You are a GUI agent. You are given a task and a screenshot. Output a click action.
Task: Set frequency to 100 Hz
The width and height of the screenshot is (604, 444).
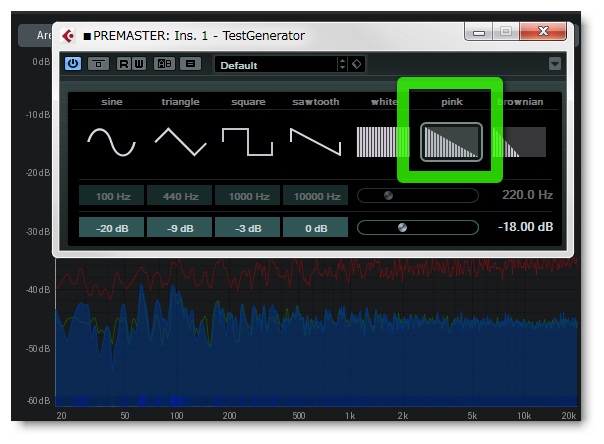(x=112, y=196)
